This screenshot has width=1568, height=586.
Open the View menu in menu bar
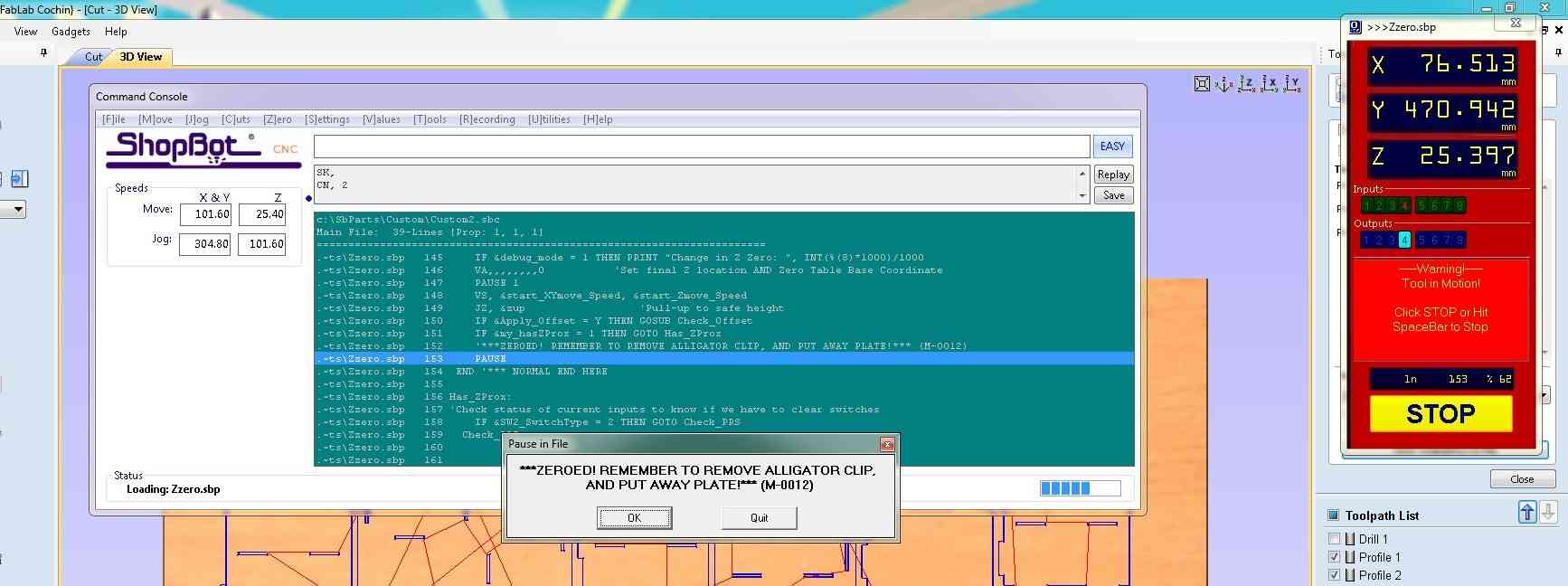point(25,32)
